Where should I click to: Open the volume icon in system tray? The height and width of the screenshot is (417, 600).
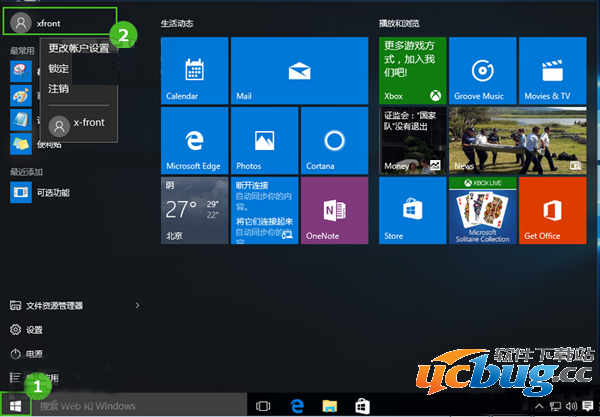571,406
